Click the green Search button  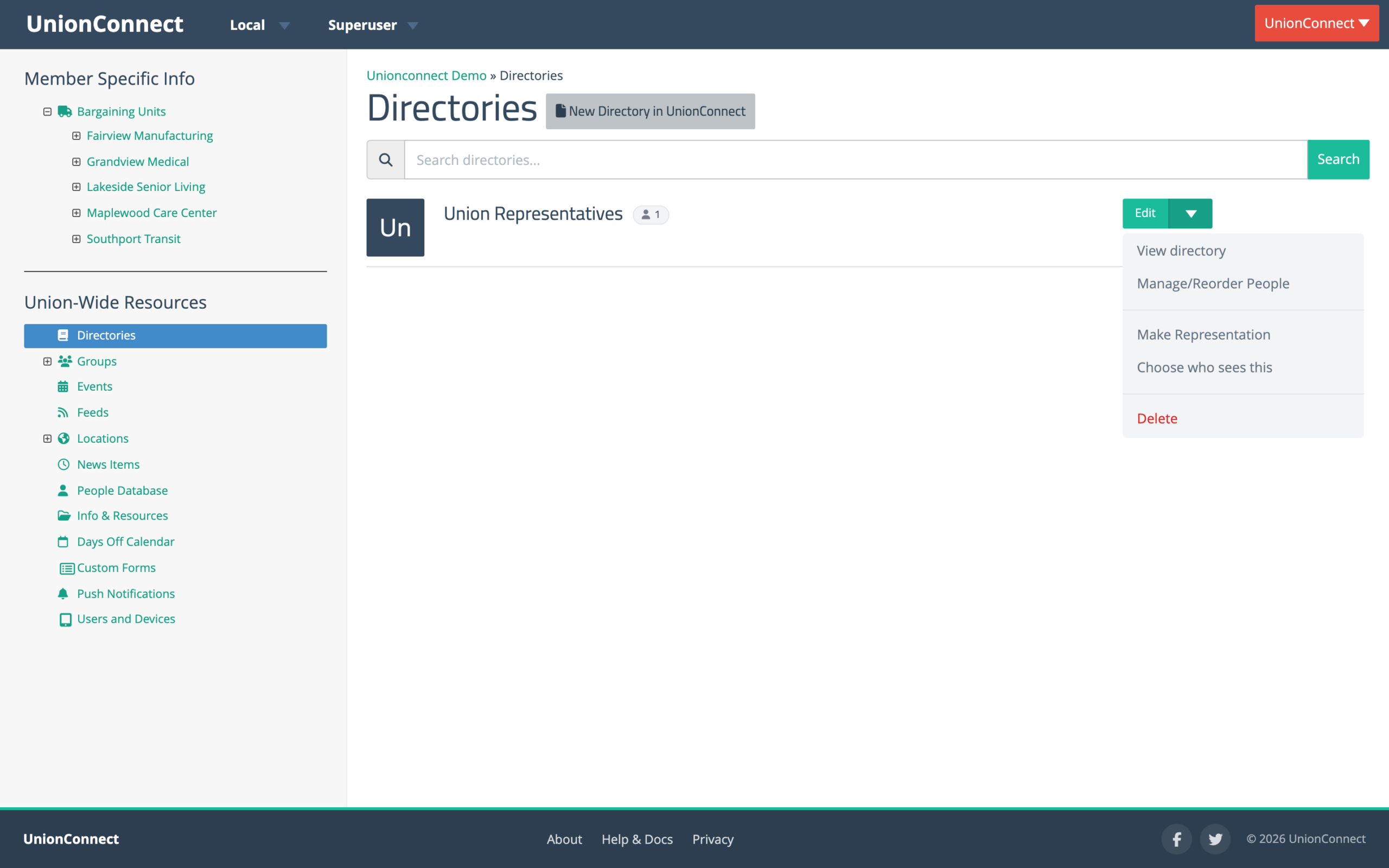[x=1338, y=159]
